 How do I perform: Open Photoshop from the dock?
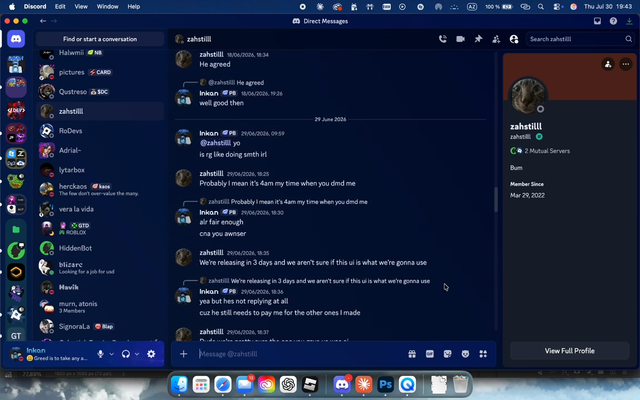click(385, 384)
